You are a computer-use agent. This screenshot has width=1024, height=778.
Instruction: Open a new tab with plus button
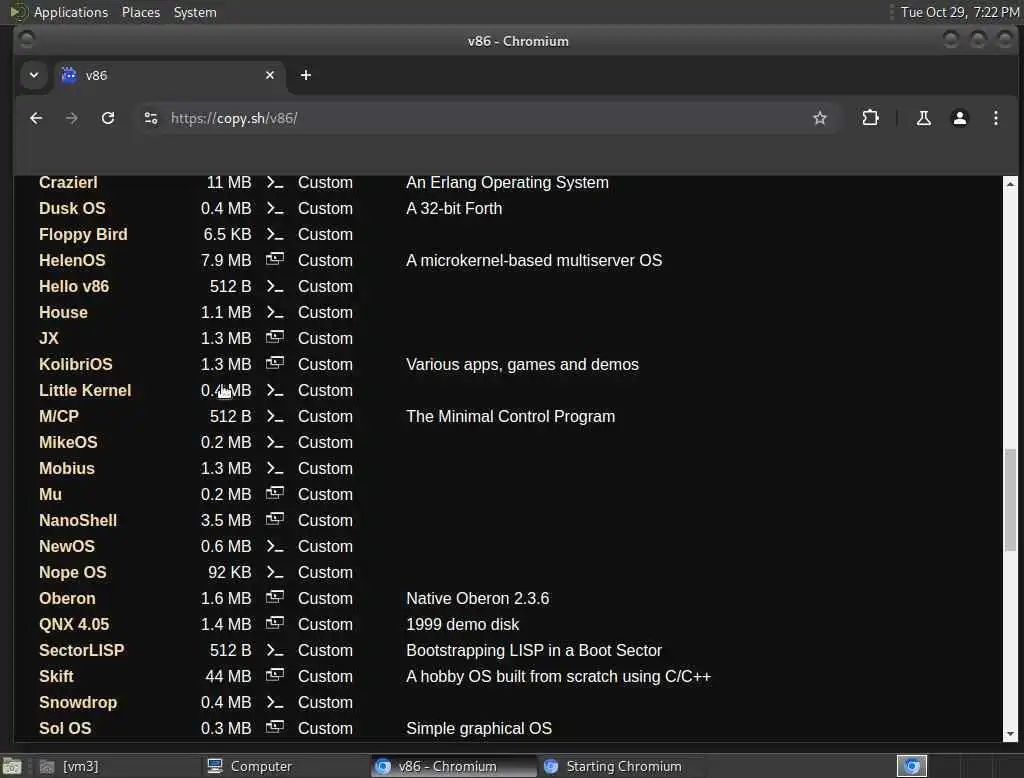coord(306,75)
